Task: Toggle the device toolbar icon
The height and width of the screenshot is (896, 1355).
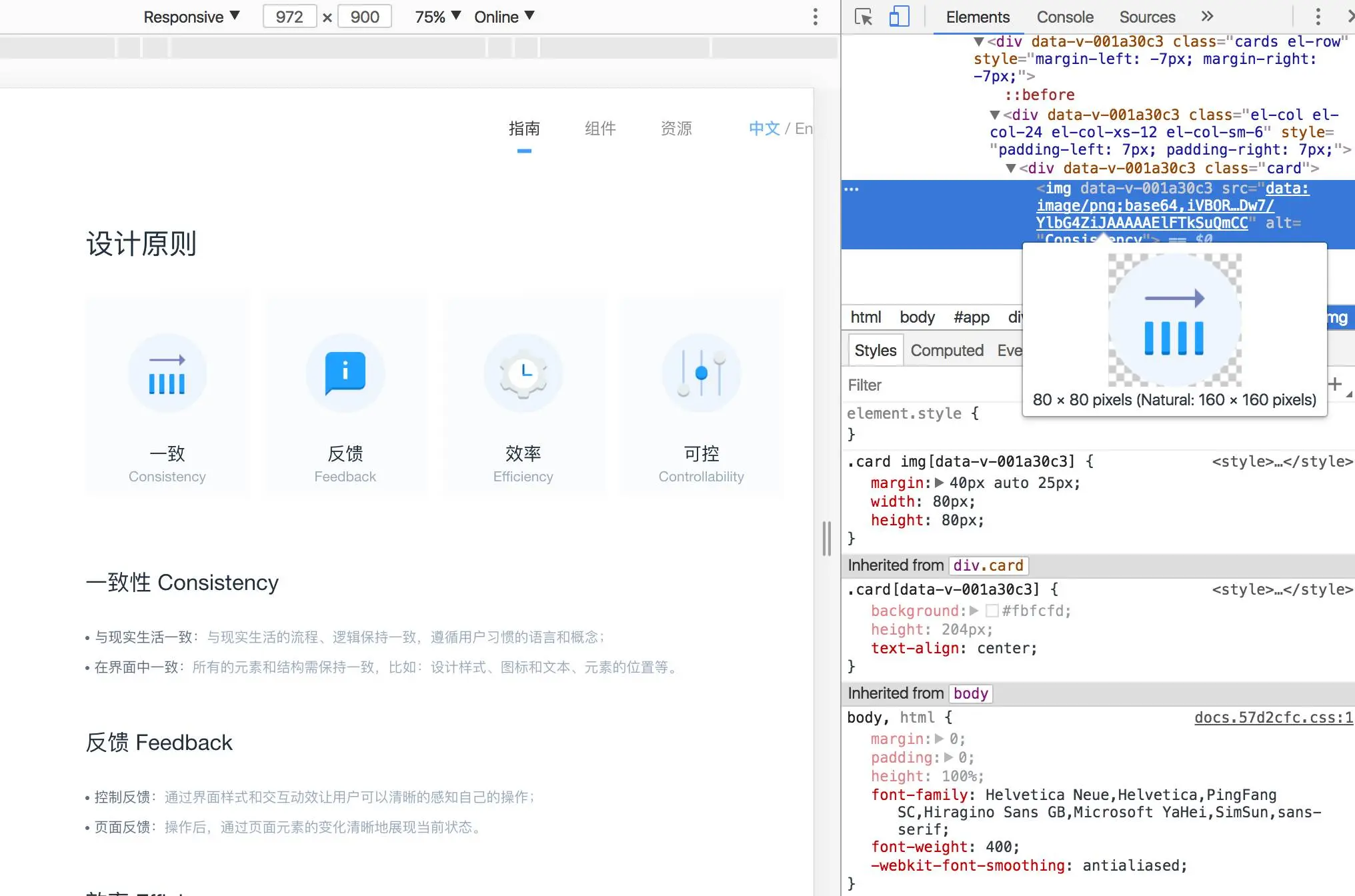Action: tap(899, 17)
